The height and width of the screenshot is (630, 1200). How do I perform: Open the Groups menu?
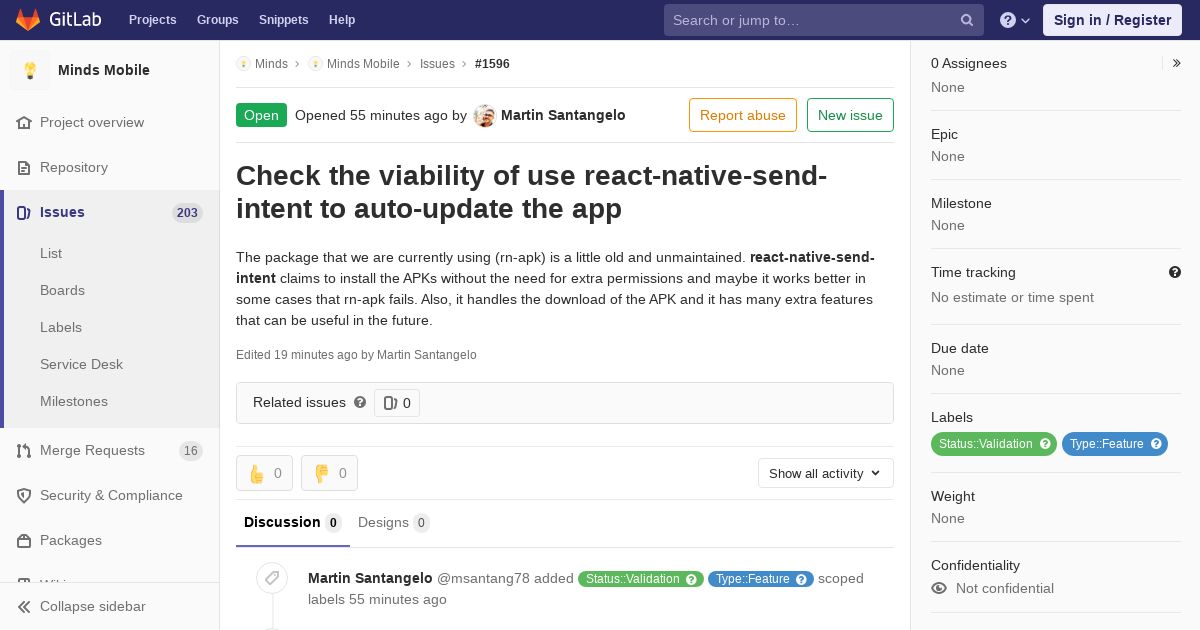pyautogui.click(x=218, y=20)
